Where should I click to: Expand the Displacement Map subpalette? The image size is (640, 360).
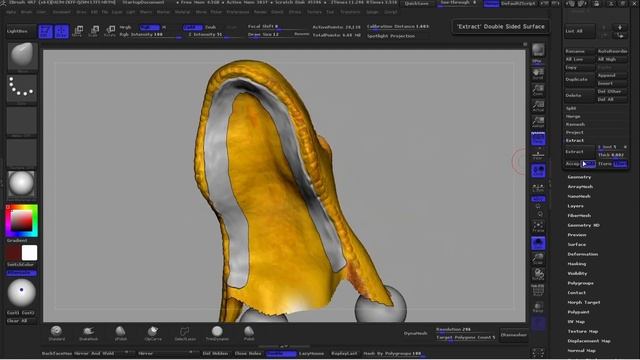(x=589, y=341)
